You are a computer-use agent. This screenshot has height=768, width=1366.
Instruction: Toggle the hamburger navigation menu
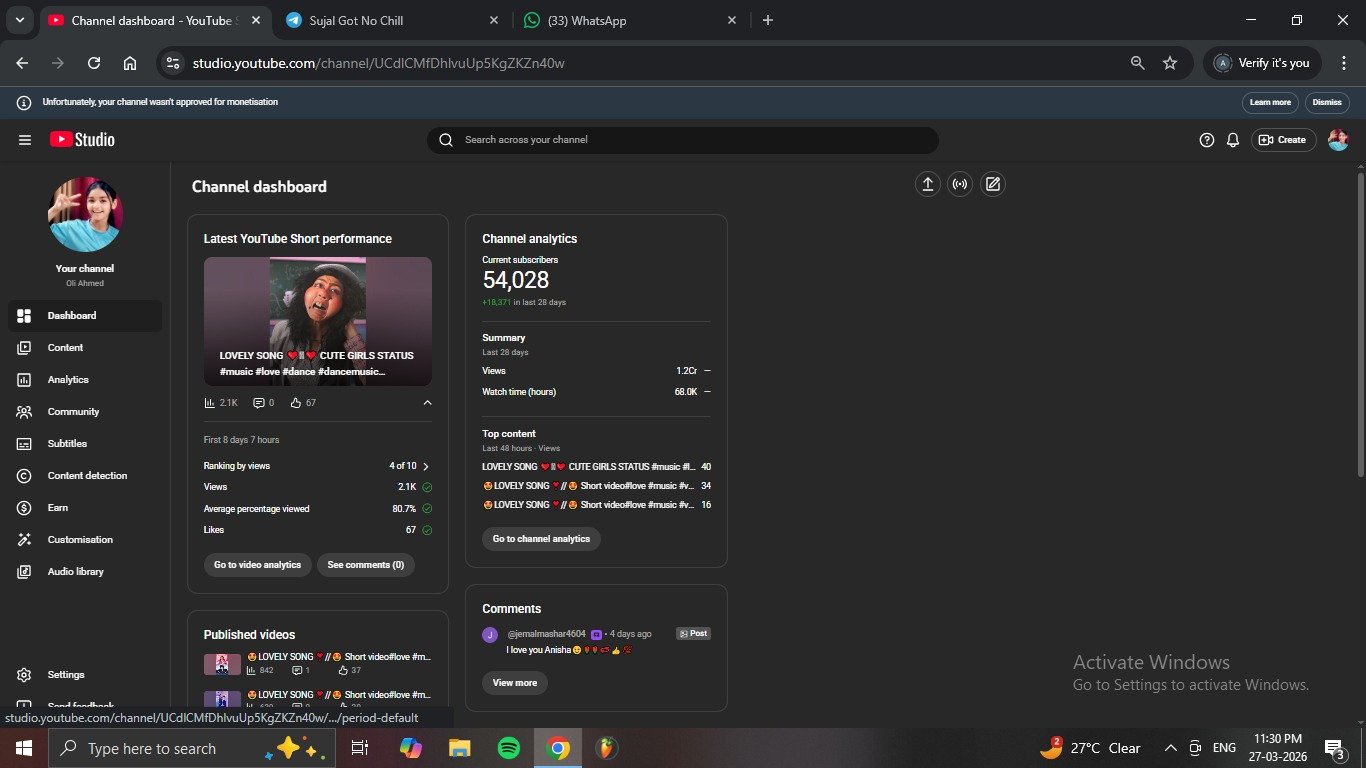25,140
